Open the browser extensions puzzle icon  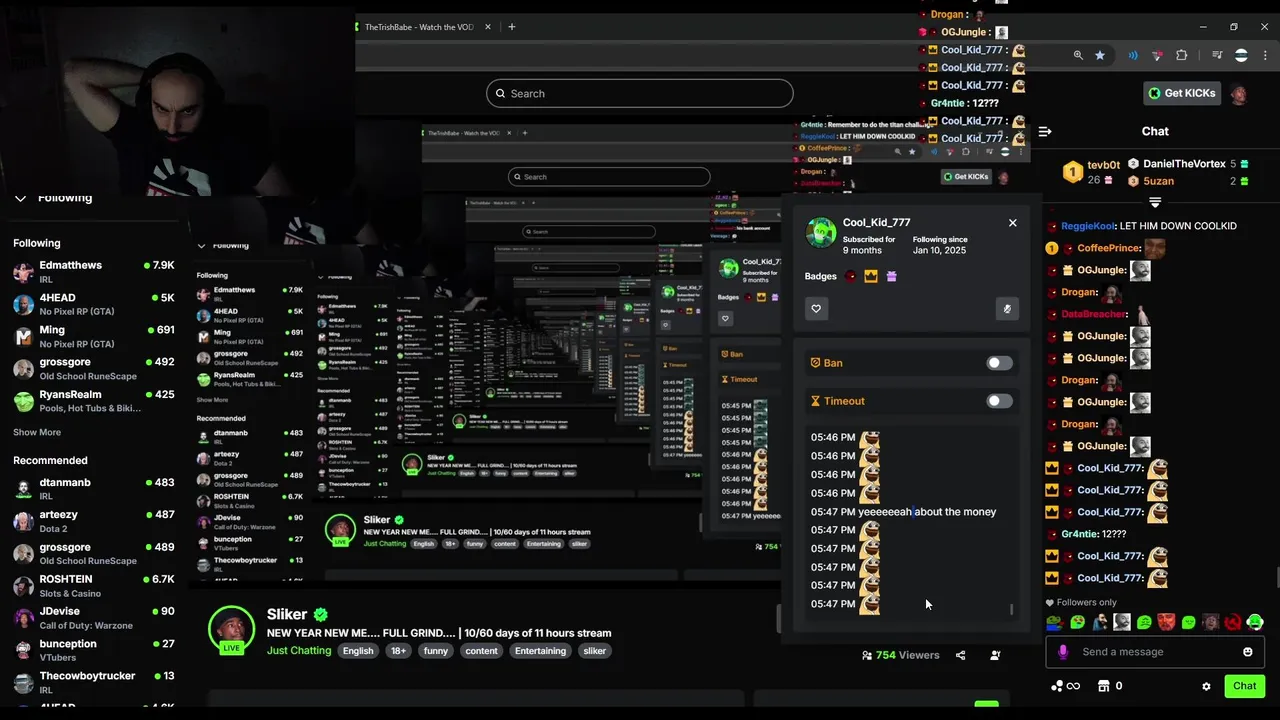(x=1182, y=55)
